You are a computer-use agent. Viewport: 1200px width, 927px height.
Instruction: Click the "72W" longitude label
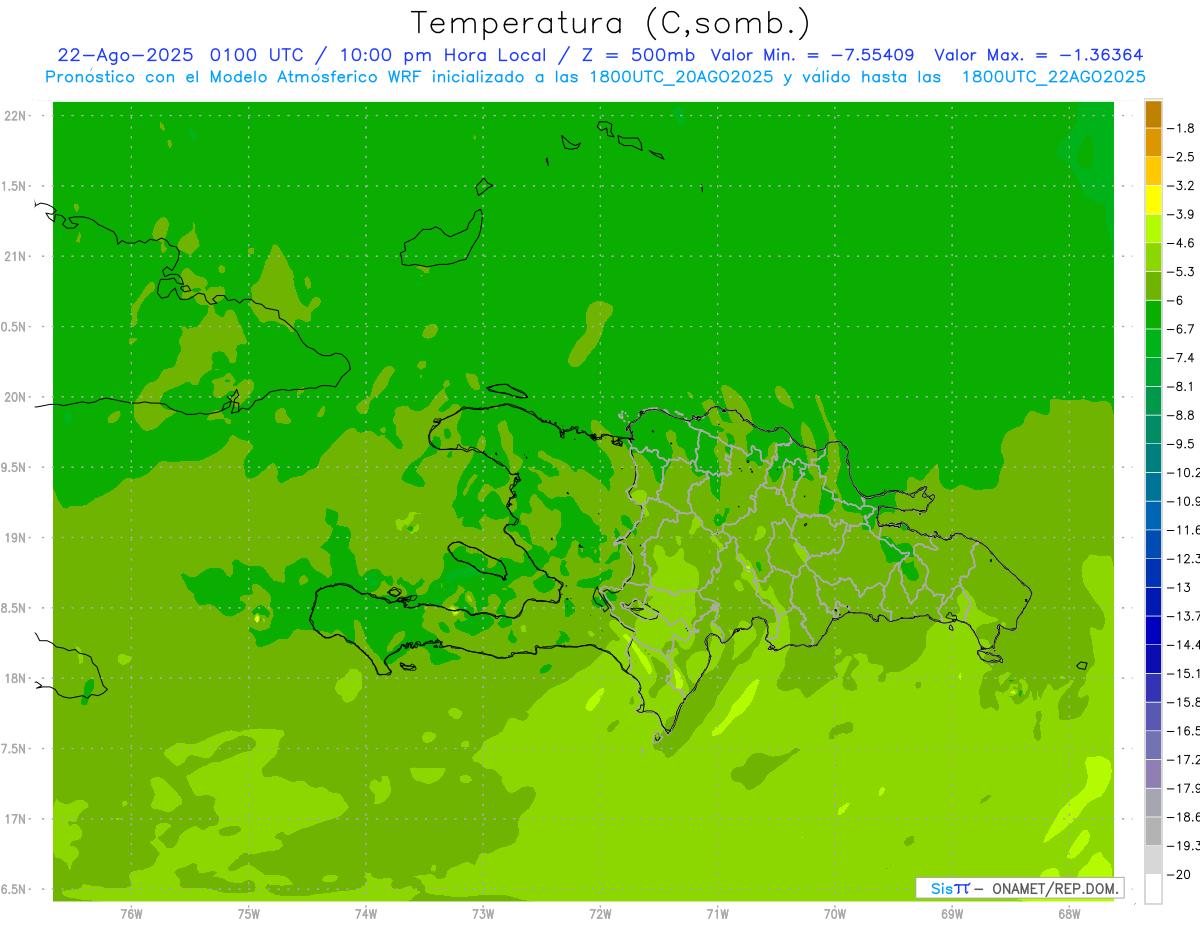(x=600, y=913)
